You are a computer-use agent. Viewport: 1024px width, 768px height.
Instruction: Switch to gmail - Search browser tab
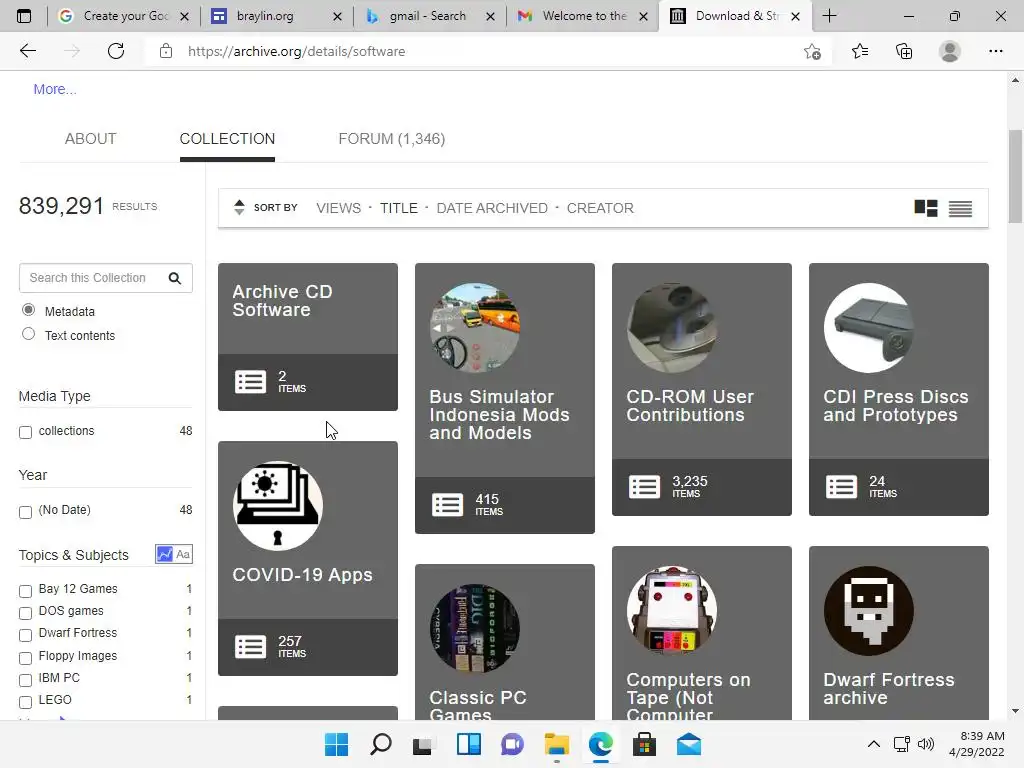tap(430, 16)
